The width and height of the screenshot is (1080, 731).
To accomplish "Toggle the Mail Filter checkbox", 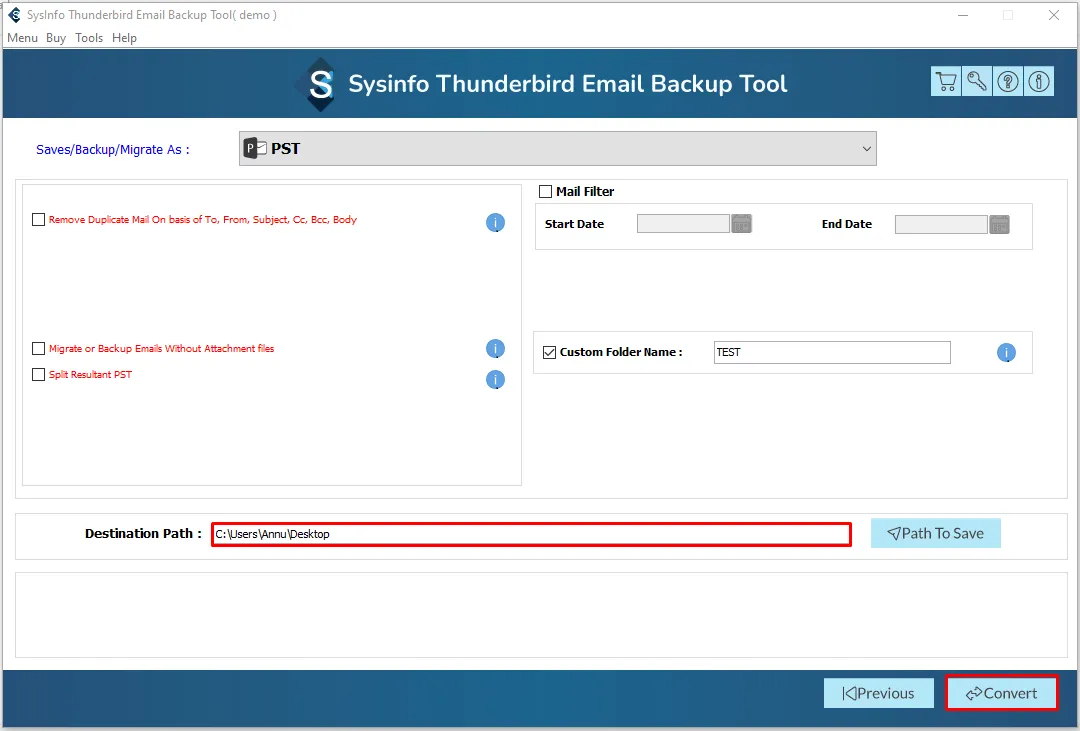I will [546, 192].
